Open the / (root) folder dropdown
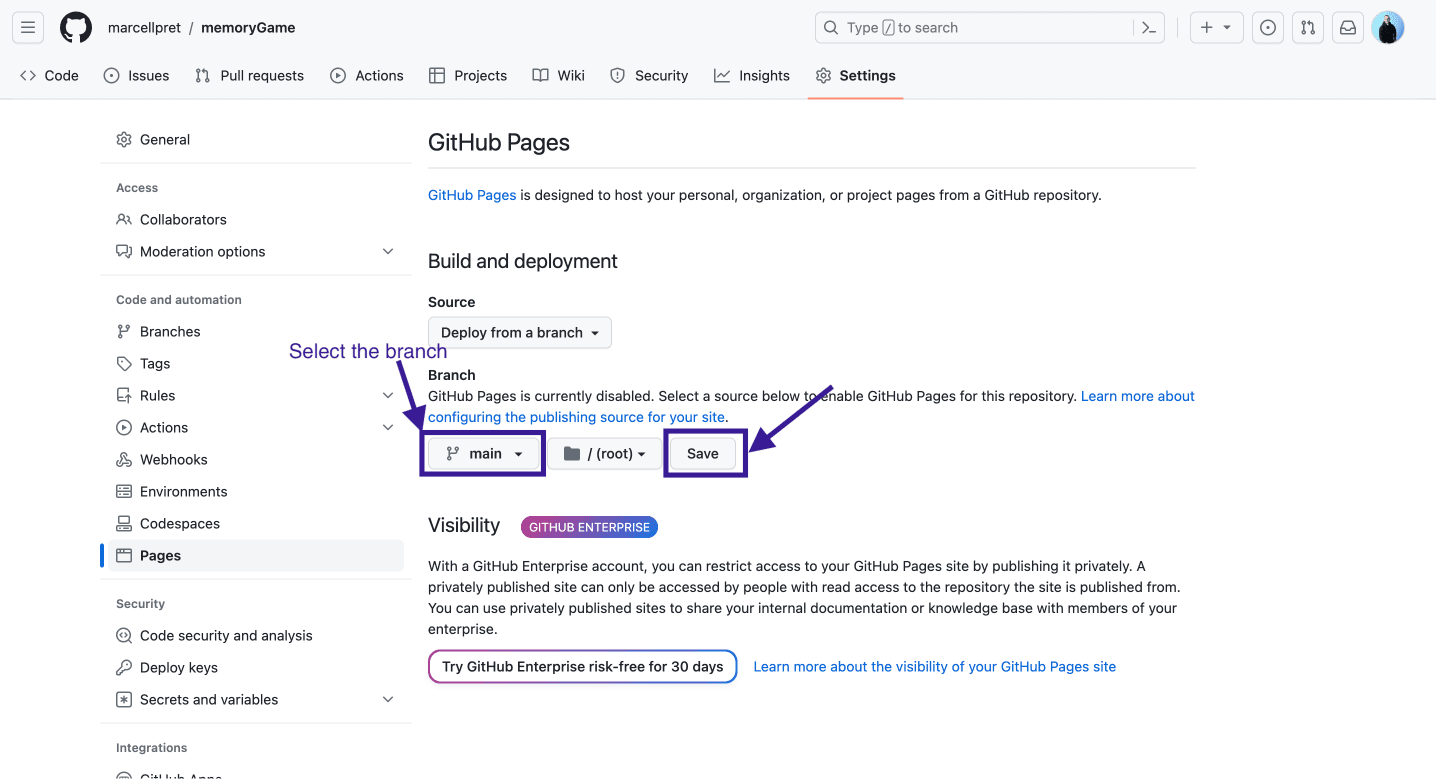The image size is (1436, 779). (604, 453)
